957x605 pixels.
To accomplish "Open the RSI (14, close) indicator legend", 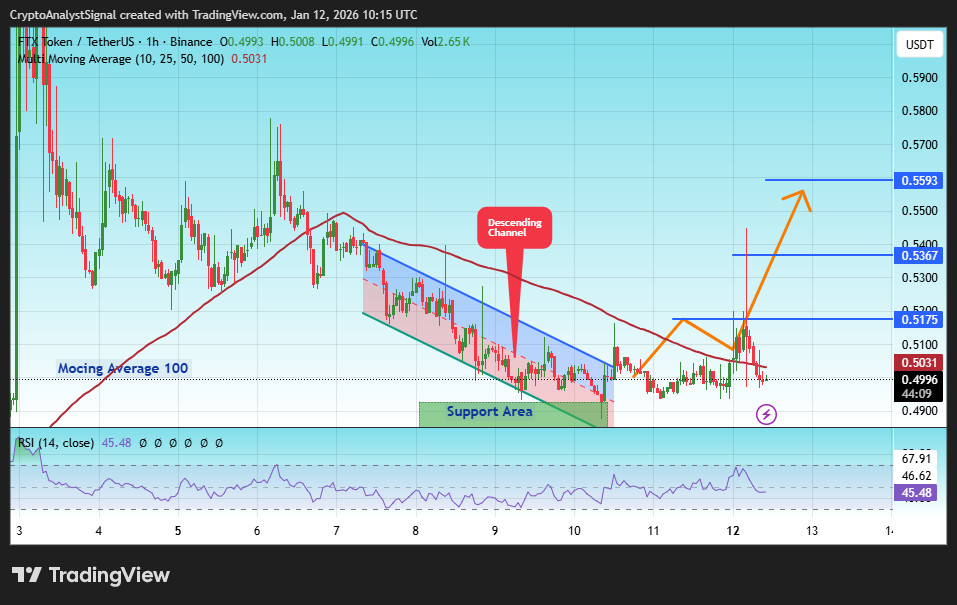I will click(56, 443).
